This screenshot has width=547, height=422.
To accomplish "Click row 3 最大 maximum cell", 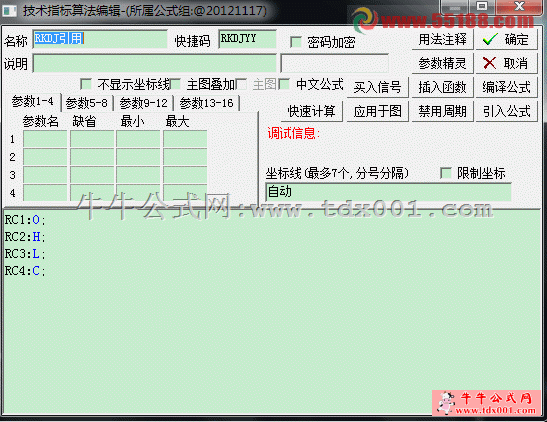I will pyautogui.click(x=185, y=175).
